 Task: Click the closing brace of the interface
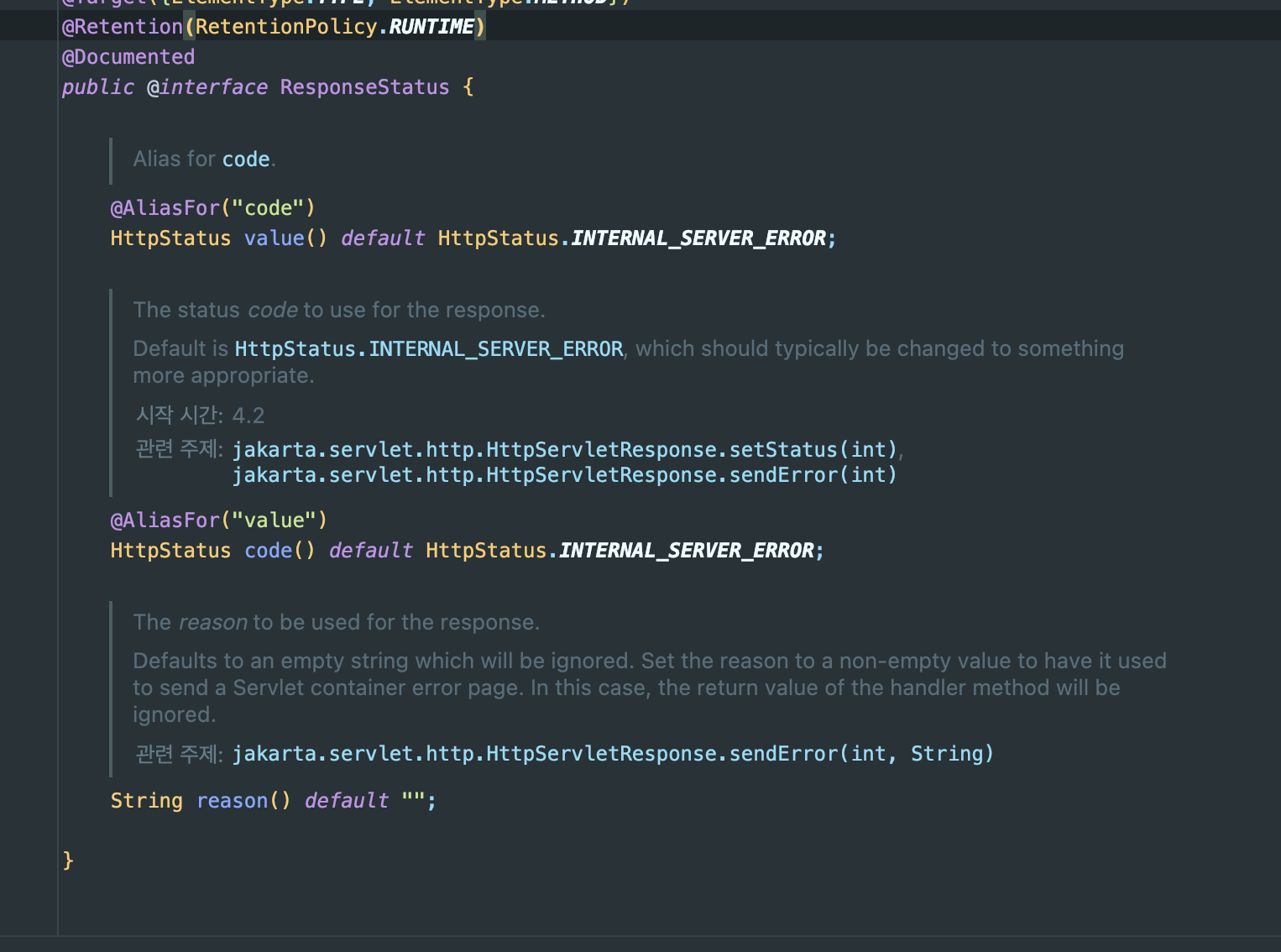(68, 860)
